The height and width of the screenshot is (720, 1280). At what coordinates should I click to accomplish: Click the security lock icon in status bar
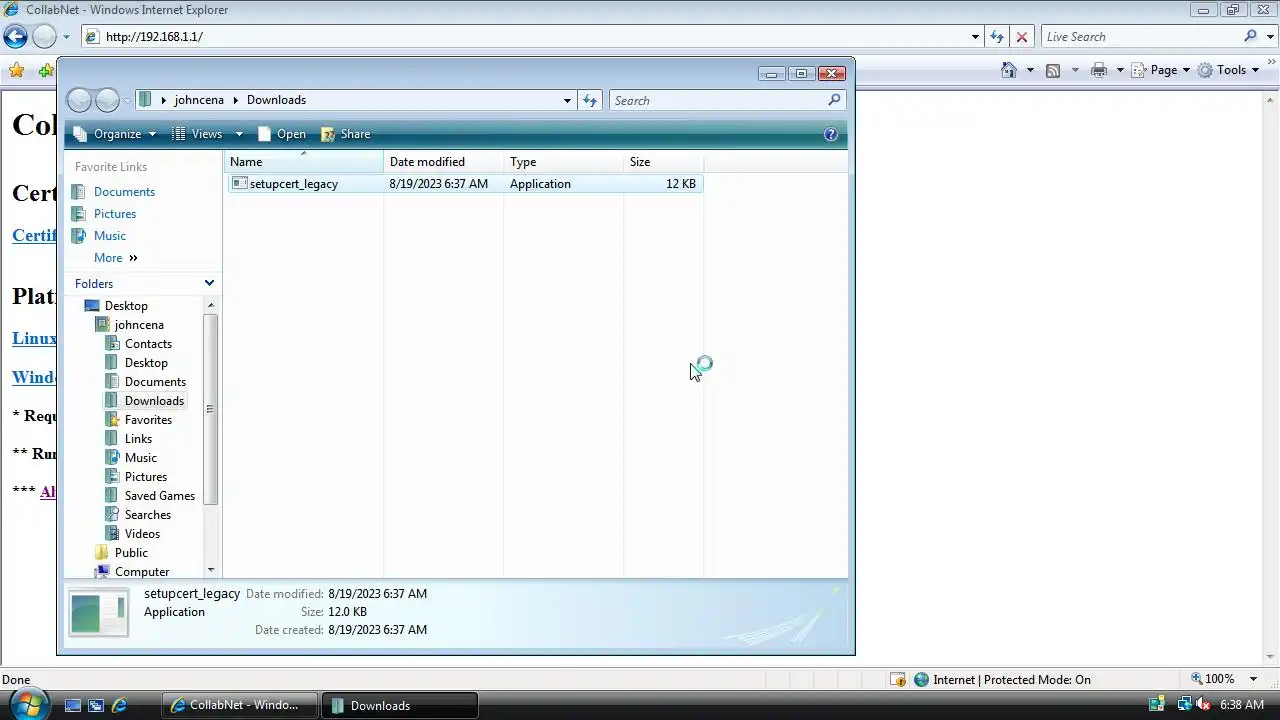coord(898,679)
